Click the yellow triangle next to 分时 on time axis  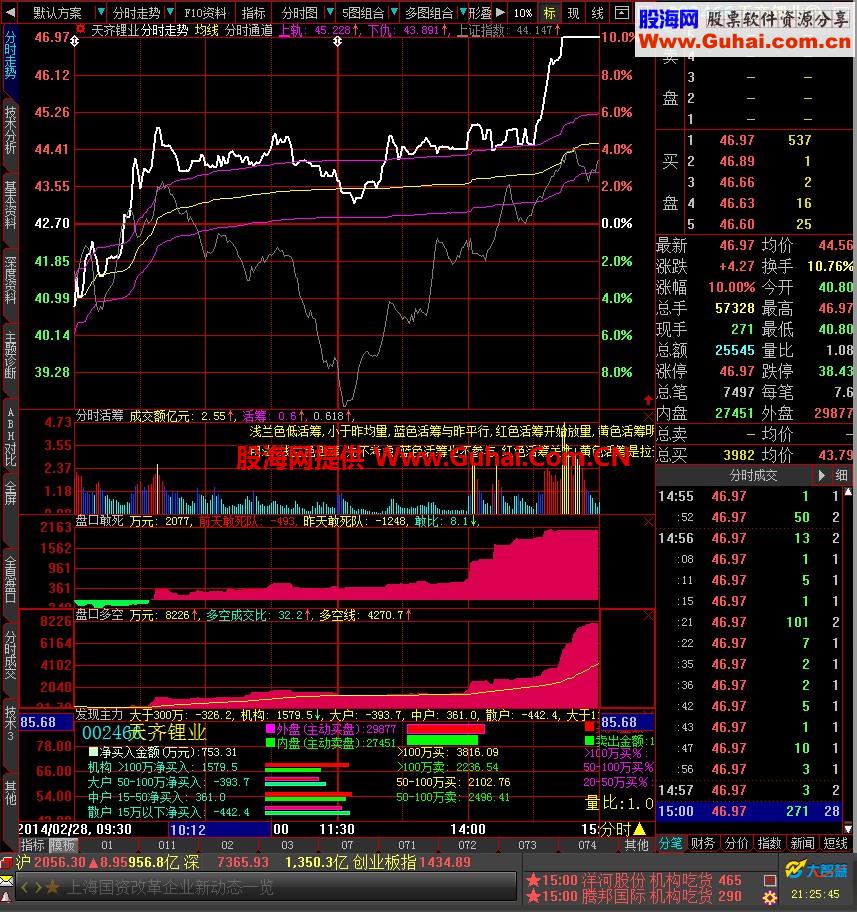tap(639, 829)
